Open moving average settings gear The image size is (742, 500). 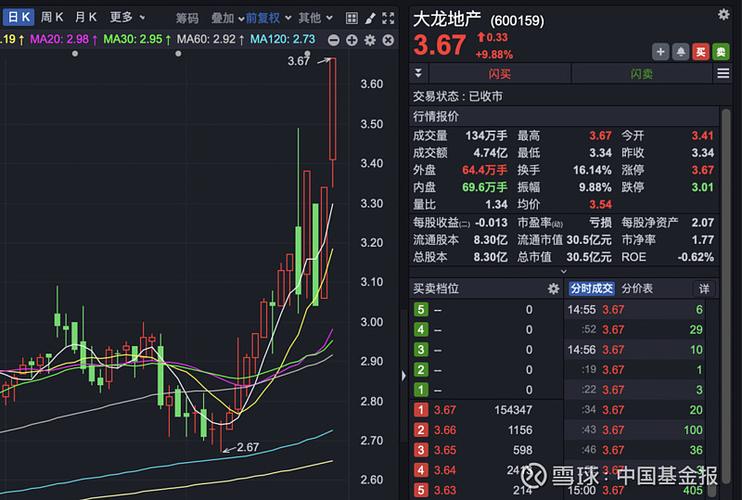[370, 40]
